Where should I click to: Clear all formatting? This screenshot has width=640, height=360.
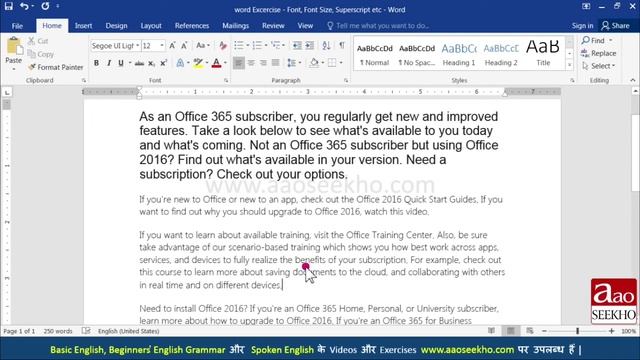pyautogui.click(x=223, y=46)
